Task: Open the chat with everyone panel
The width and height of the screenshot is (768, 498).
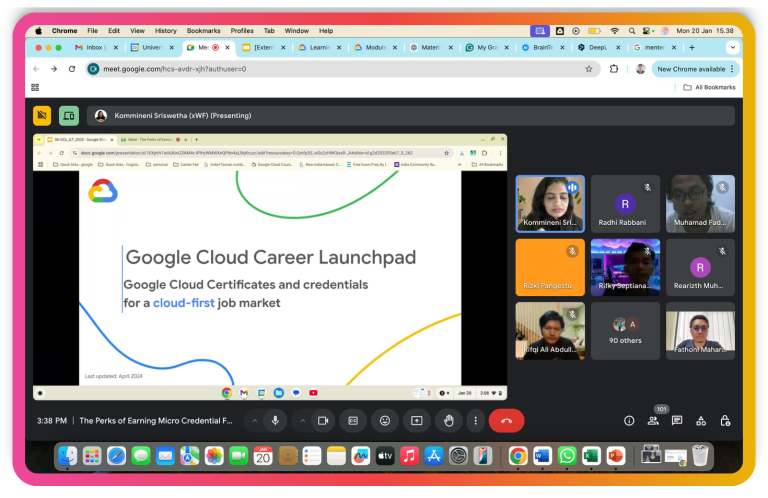Action: [x=677, y=421]
